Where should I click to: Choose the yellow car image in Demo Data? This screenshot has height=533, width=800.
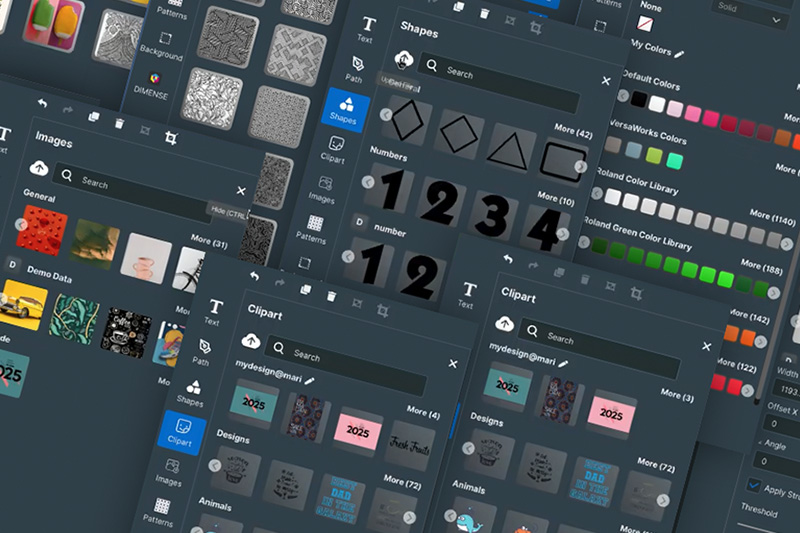point(23,303)
